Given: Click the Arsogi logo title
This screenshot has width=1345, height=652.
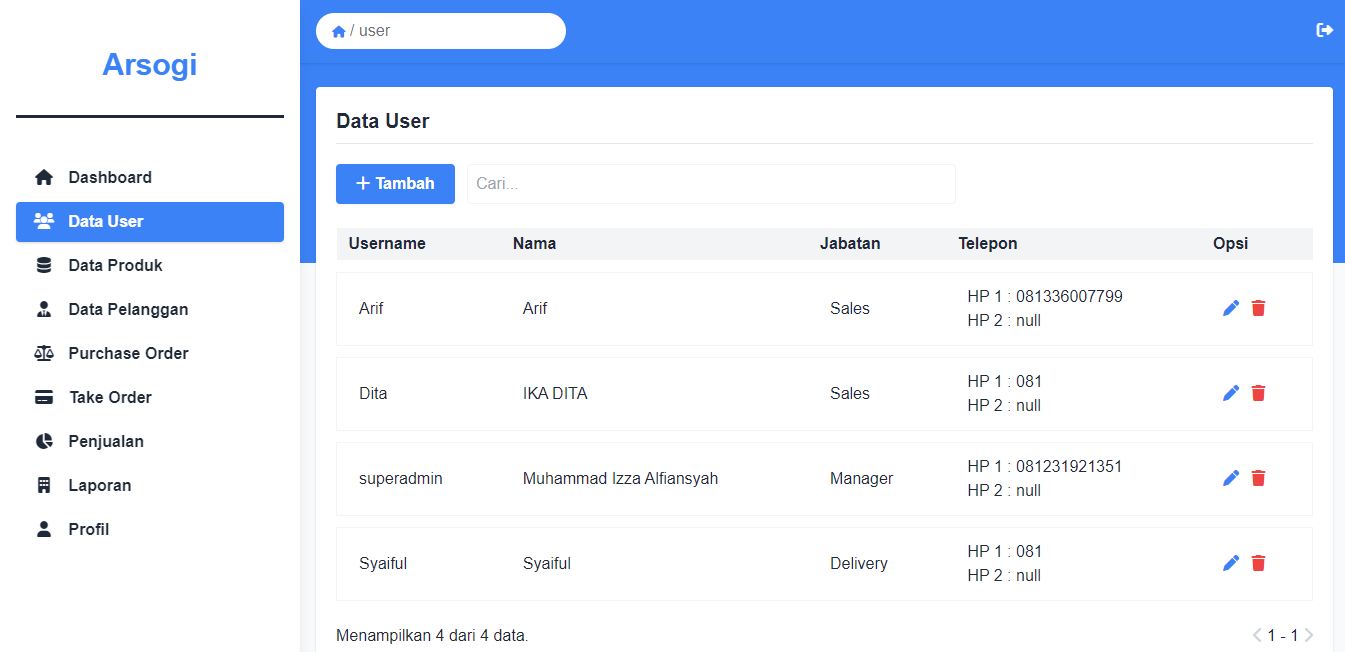Looking at the screenshot, I should pos(150,65).
